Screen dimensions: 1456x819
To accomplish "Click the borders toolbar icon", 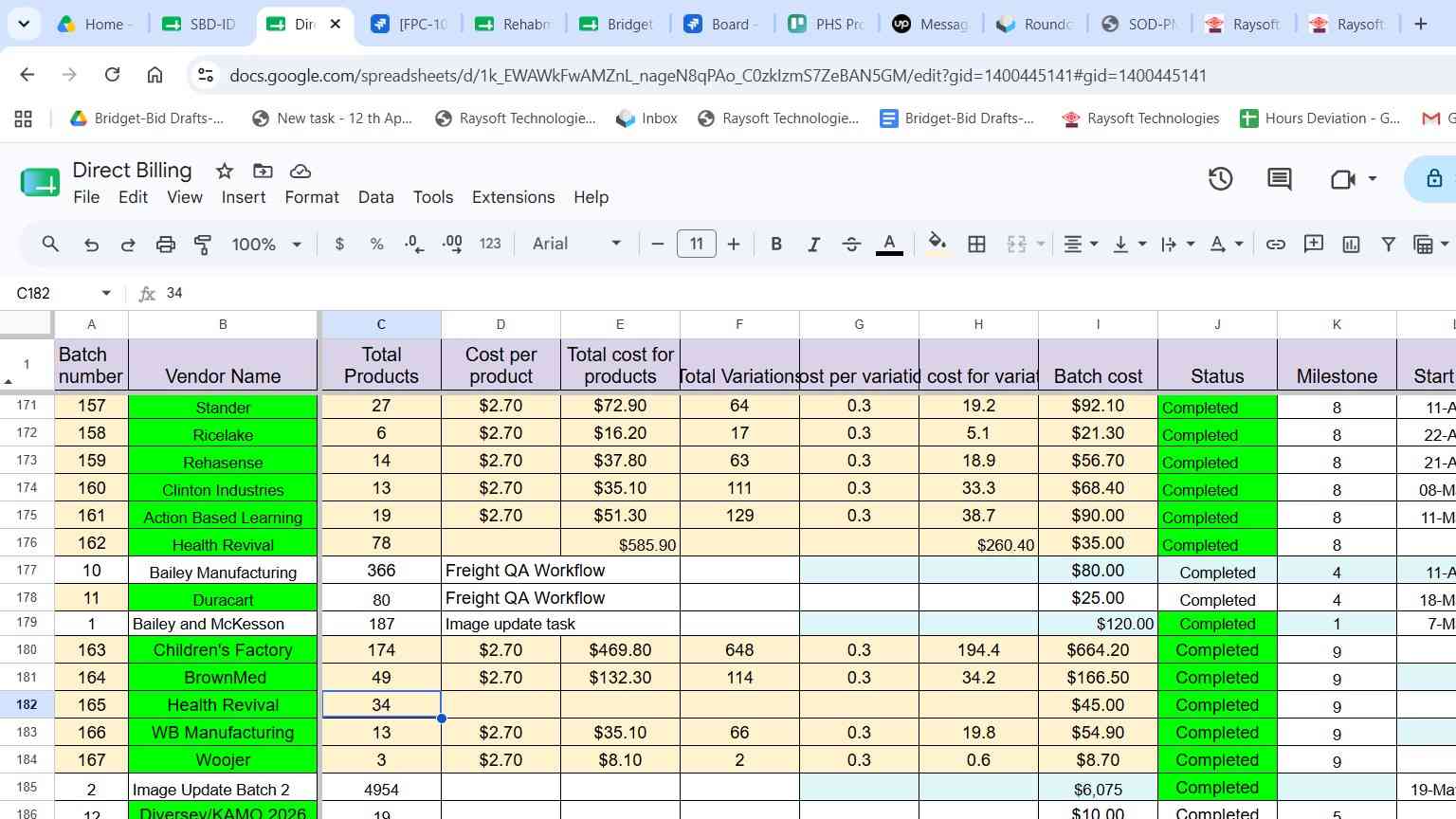I will (976, 245).
